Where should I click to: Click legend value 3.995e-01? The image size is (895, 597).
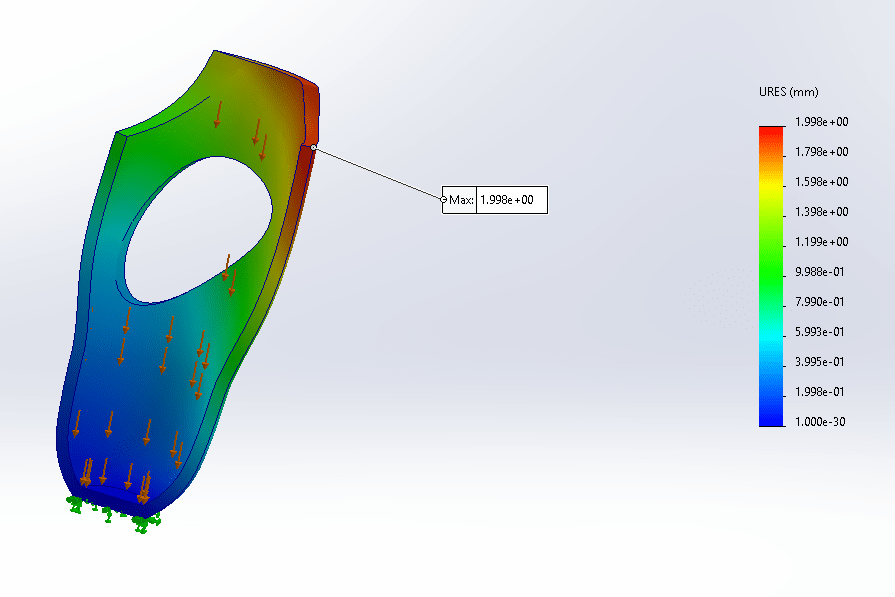click(820, 362)
